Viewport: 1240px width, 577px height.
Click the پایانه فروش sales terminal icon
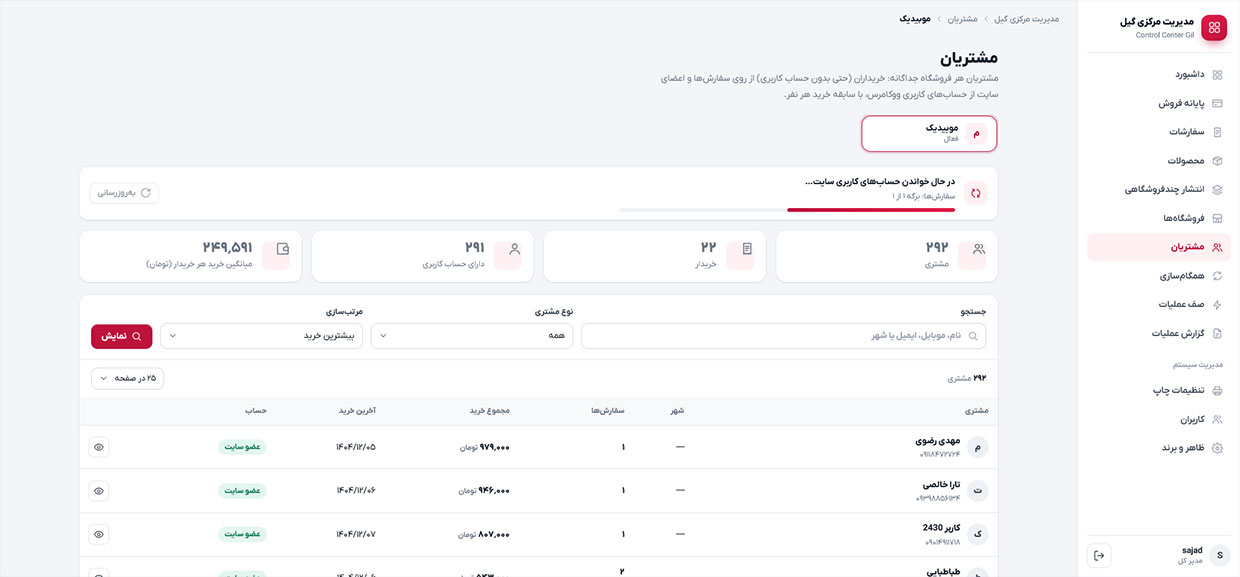click(x=1217, y=103)
